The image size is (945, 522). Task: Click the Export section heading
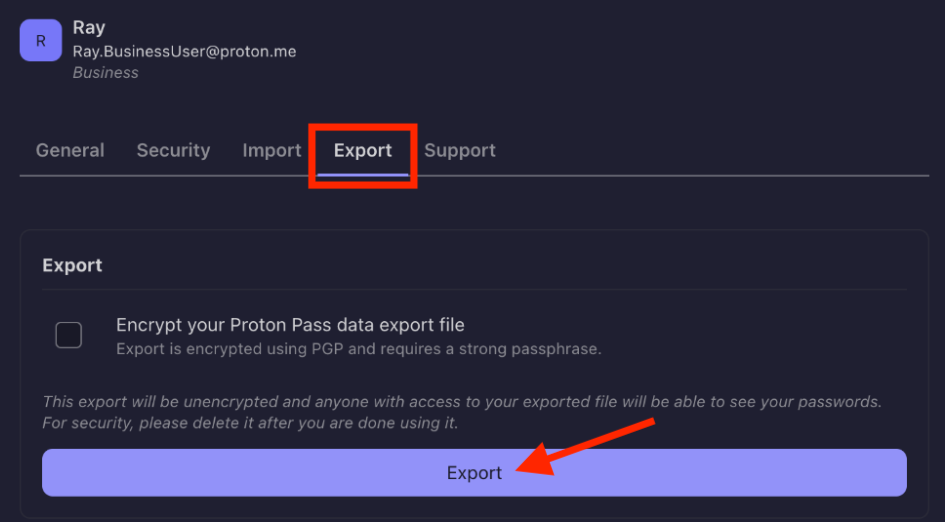72,265
